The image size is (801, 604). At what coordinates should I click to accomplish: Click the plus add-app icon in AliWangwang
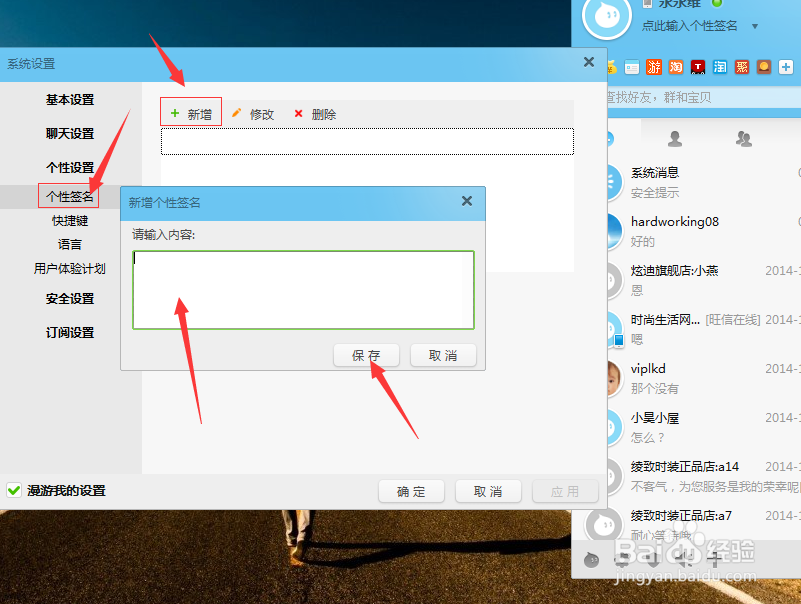click(786, 67)
